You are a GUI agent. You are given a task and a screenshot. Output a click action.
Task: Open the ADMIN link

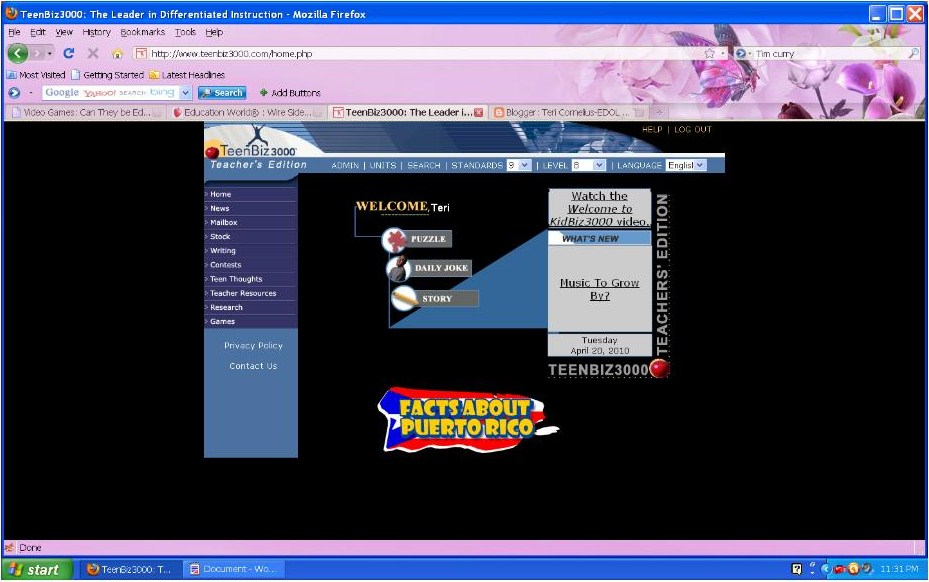click(x=345, y=165)
